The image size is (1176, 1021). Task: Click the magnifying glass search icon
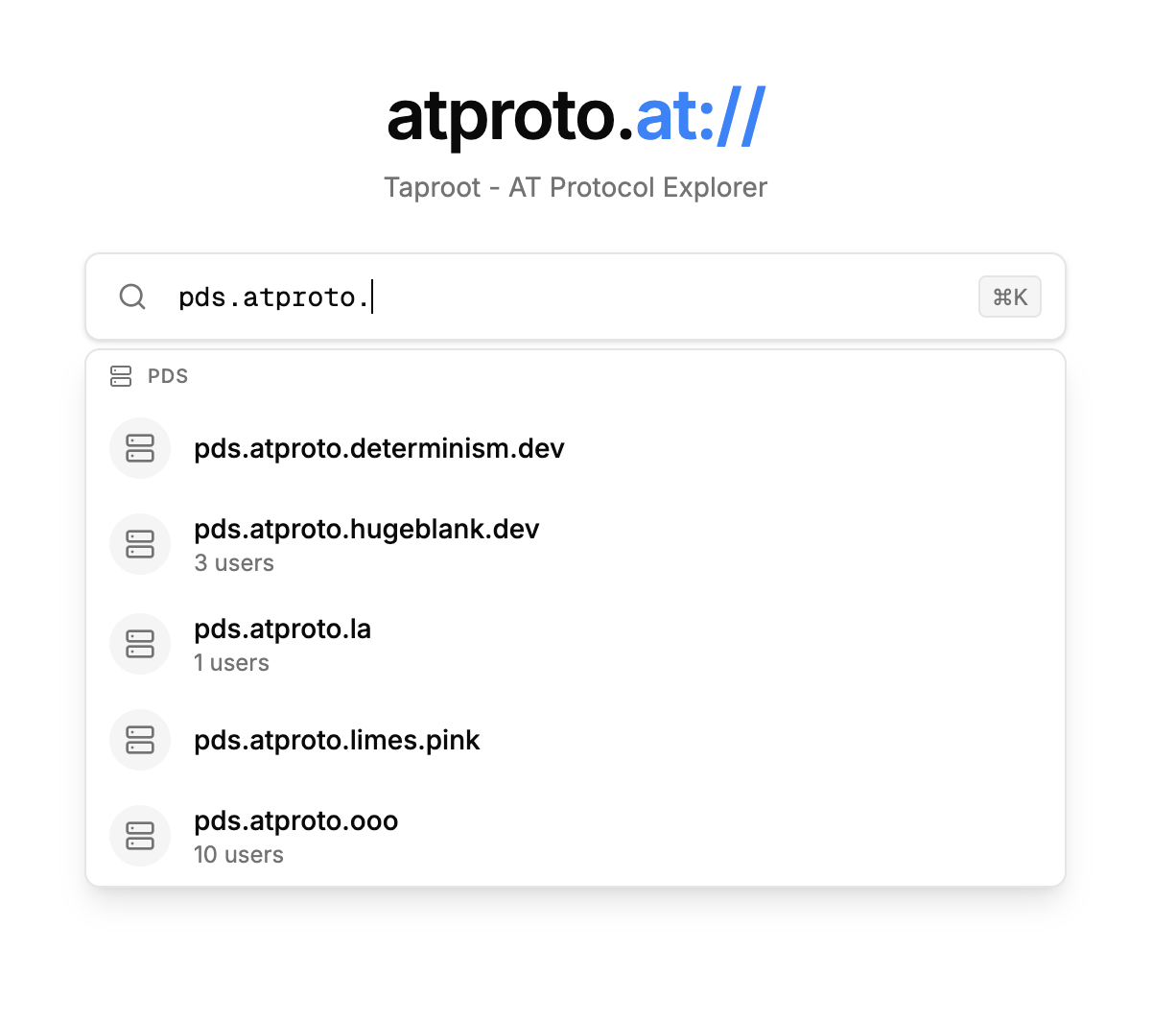point(132,297)
